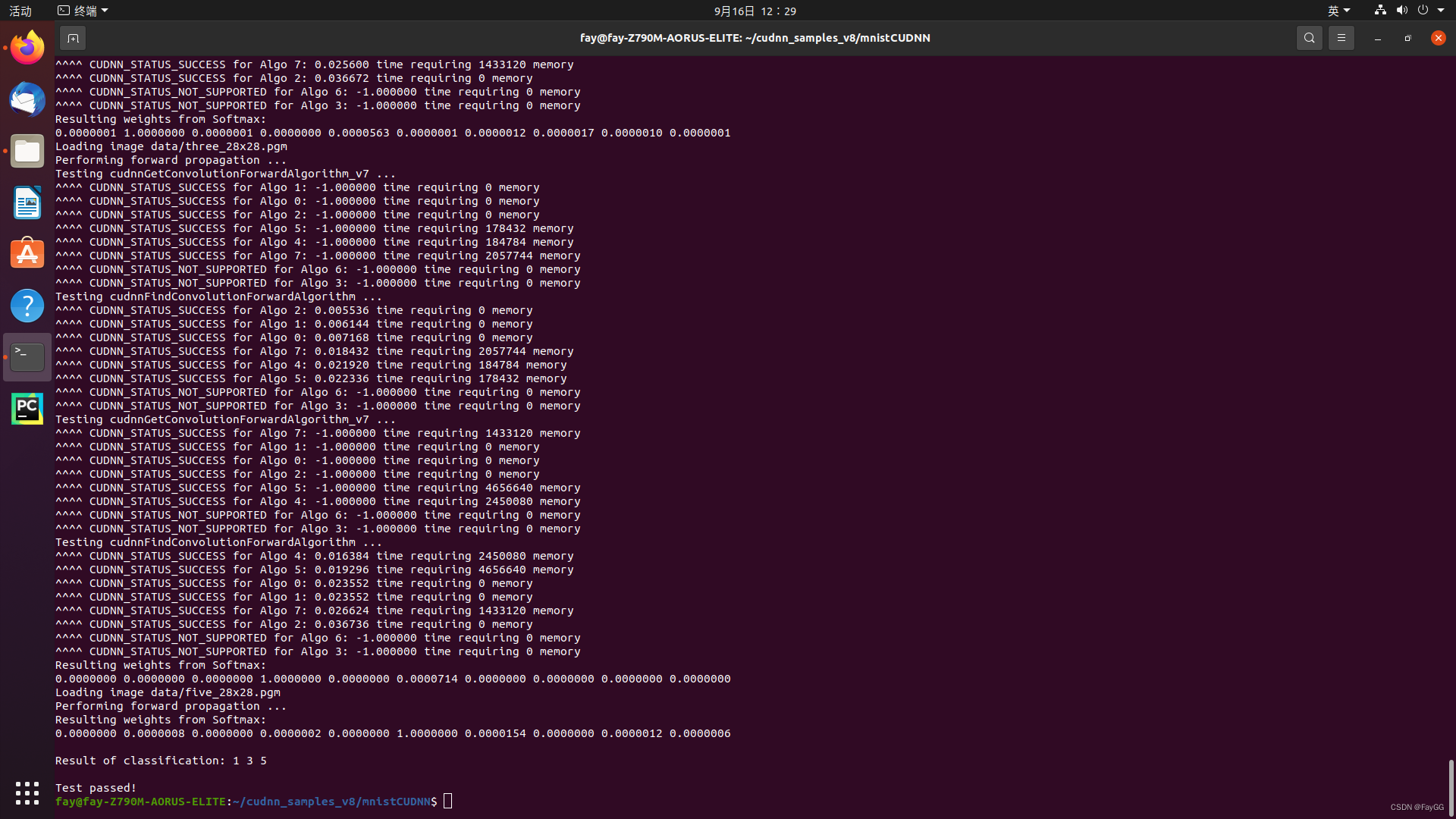Click the terminal search icon
The width and height of the screenshot is (1456, 819).
click(x=1309, y=38)
